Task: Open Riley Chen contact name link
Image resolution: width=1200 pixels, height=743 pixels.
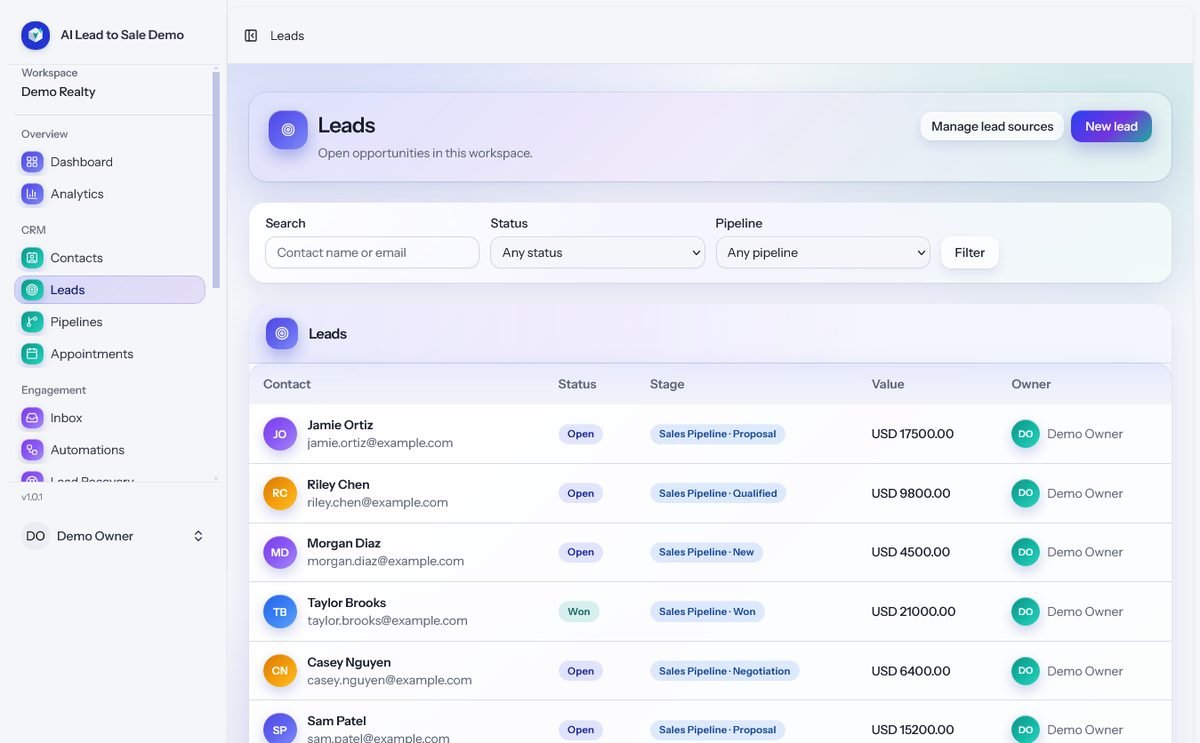Action: [338, 484]
